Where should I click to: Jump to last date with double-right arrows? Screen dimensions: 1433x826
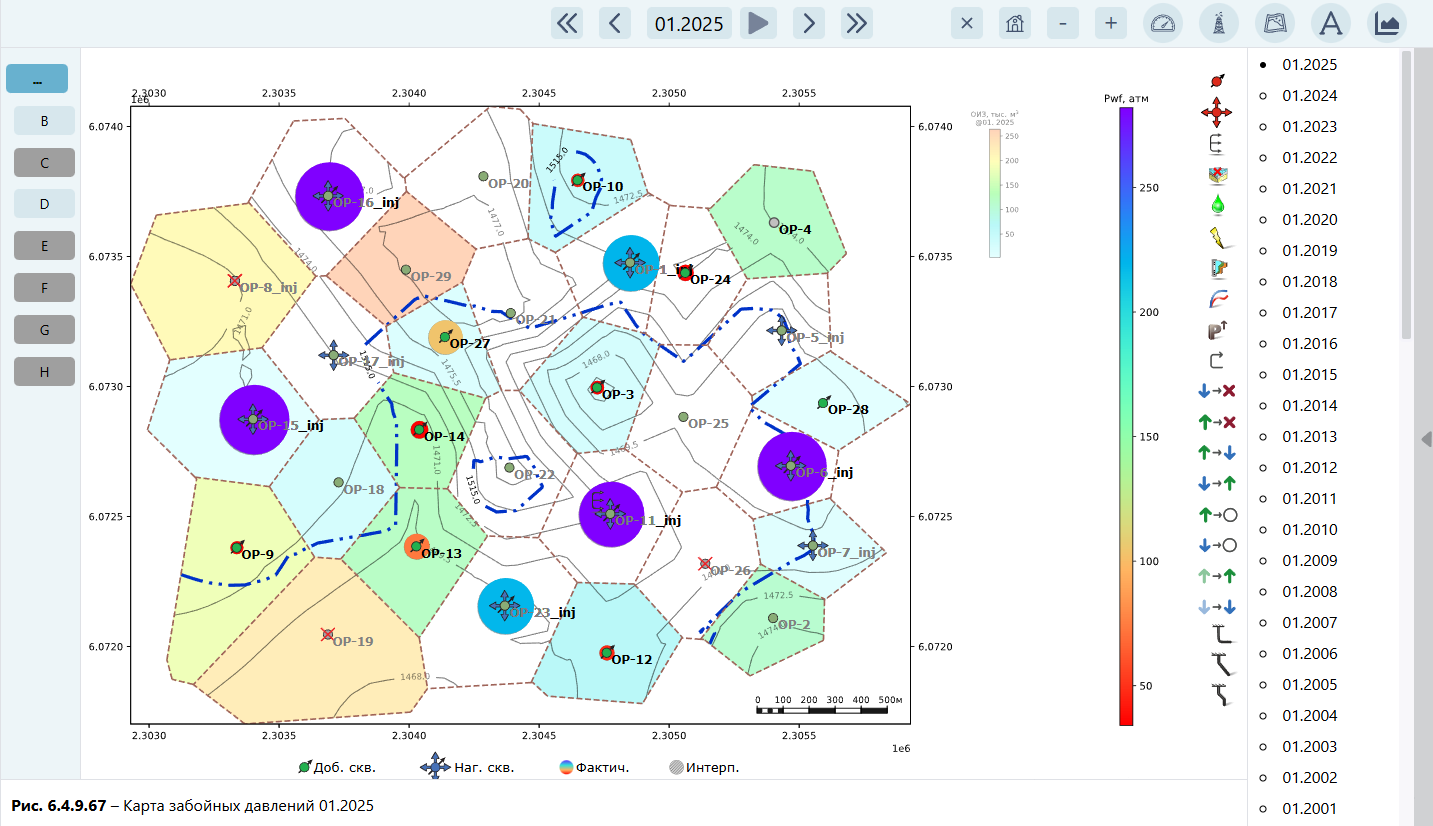pos(857,23)
